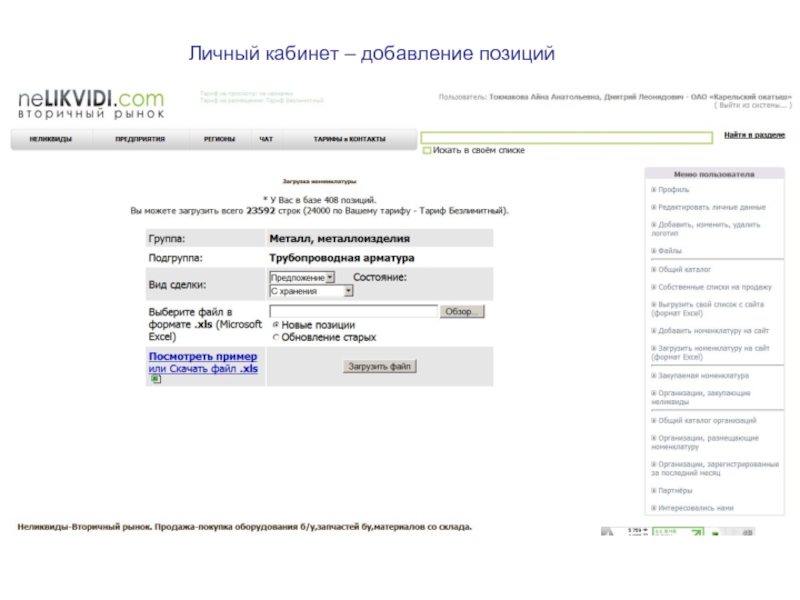This screenshot has width=800, height=600.
Task: Open Собственные списки на продажу link
Action: [715, 287]
